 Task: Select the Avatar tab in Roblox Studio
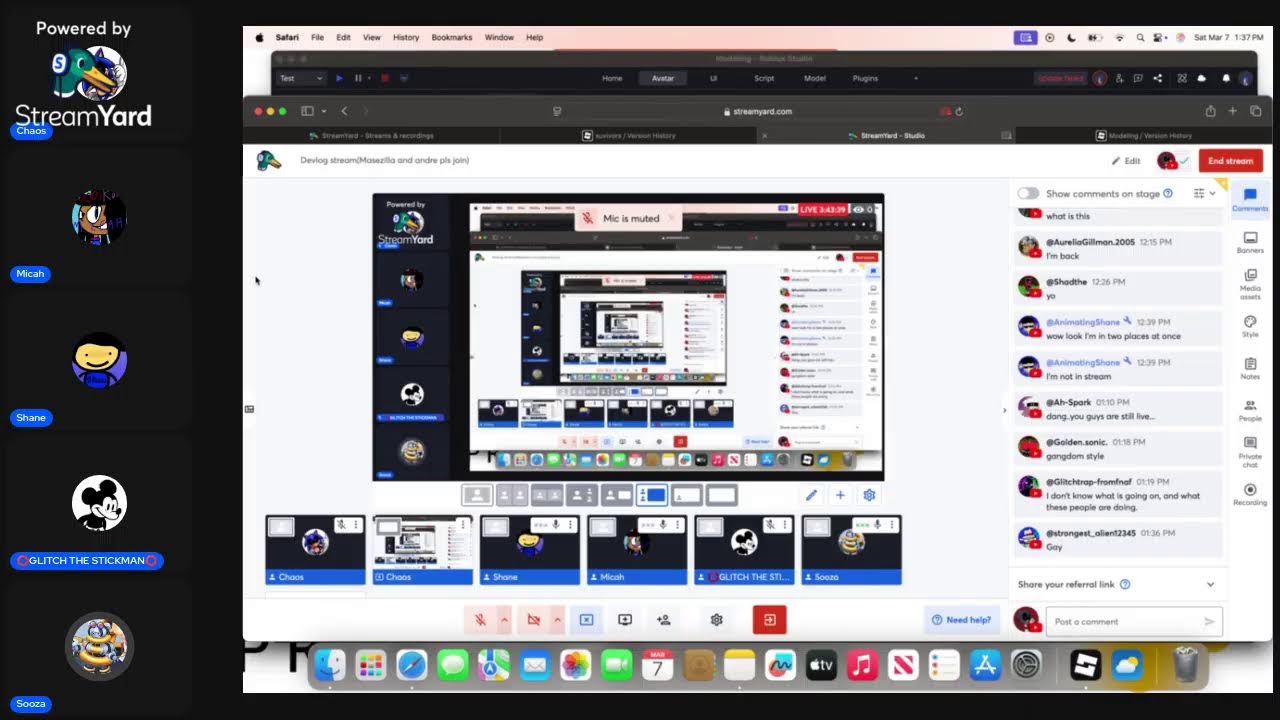point(663,78)
